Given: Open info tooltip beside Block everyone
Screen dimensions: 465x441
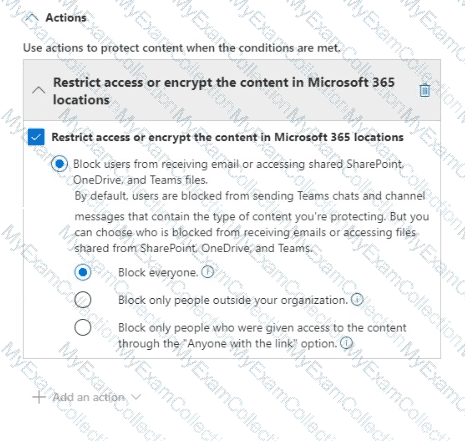Looking at the screenshot, I should pos(208,272).
